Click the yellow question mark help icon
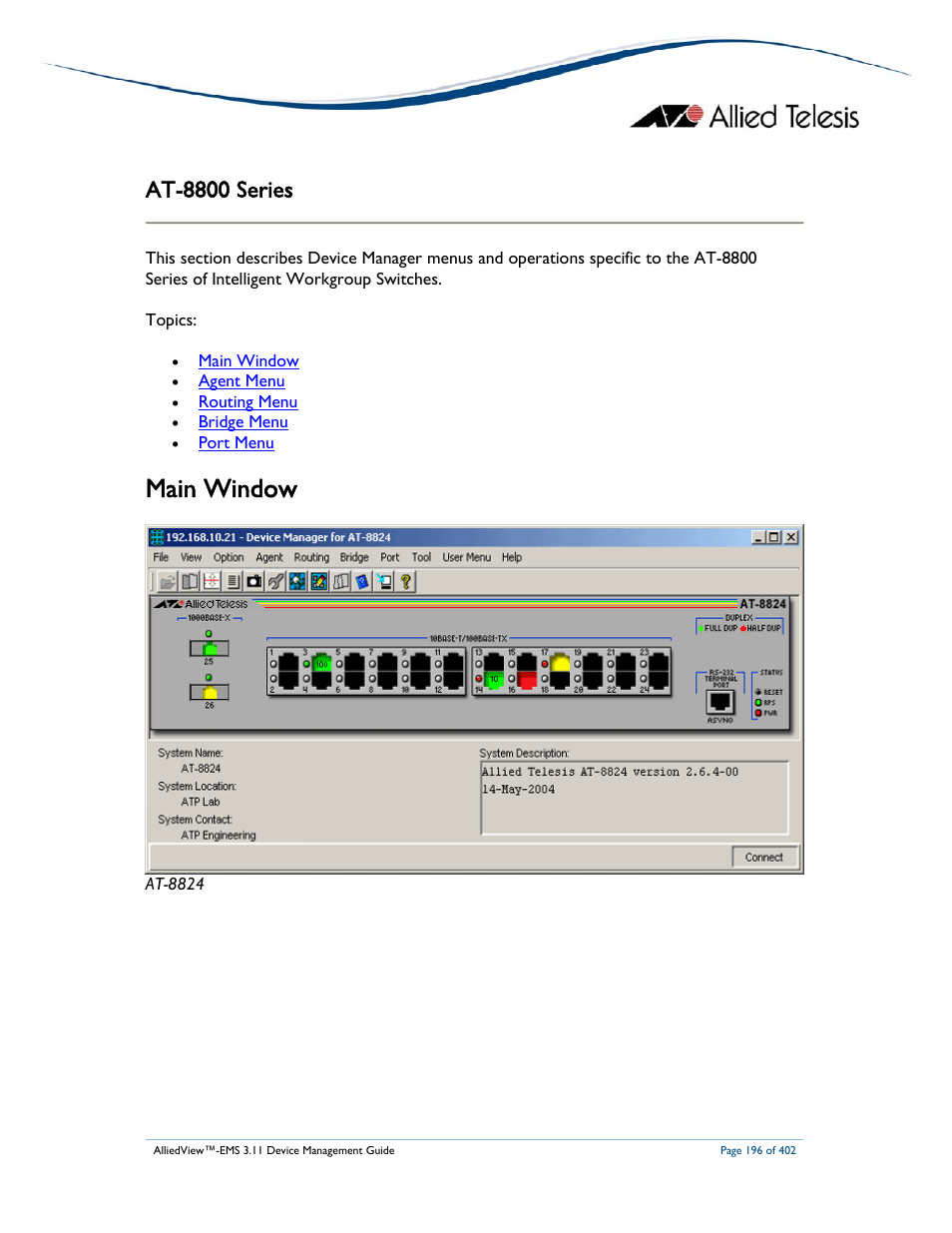Viewport: 952px width, 1233px height. pyautogui.click(x=406, y=581)
